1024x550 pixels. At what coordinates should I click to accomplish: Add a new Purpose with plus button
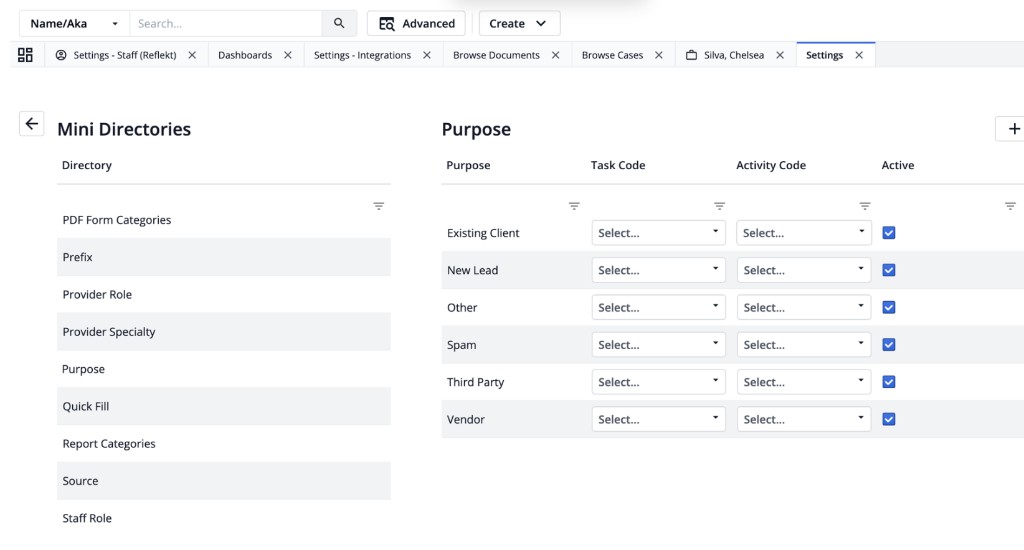tap(1013, 129)
